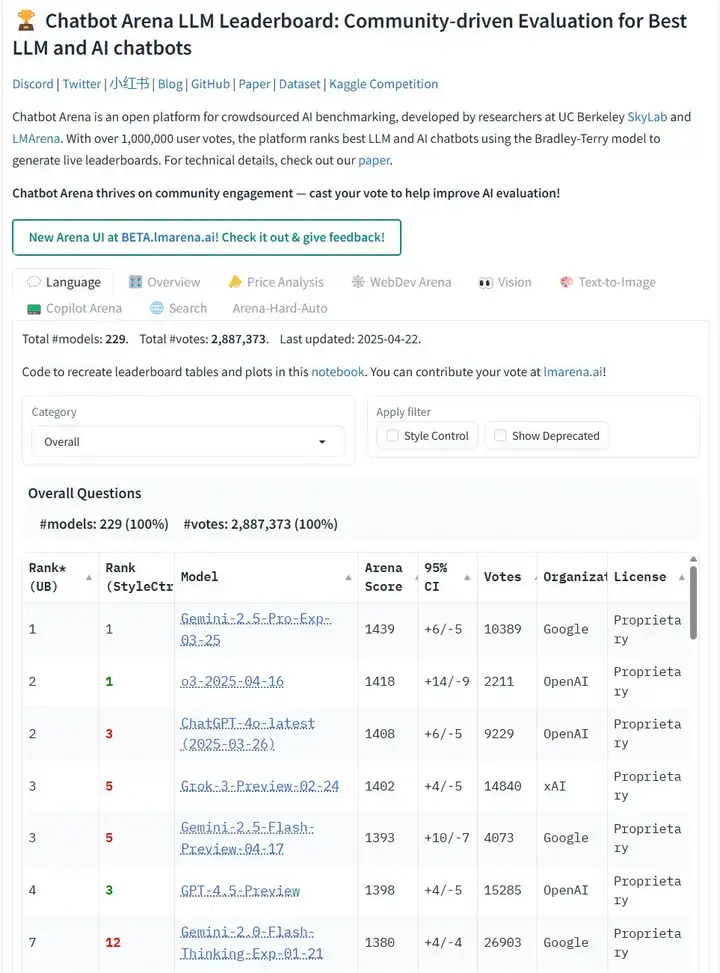The image size is (720, 973).
Task: Open ChatGPT-4o-latest (2025-03-26) model link
Action: pos(248,733)
